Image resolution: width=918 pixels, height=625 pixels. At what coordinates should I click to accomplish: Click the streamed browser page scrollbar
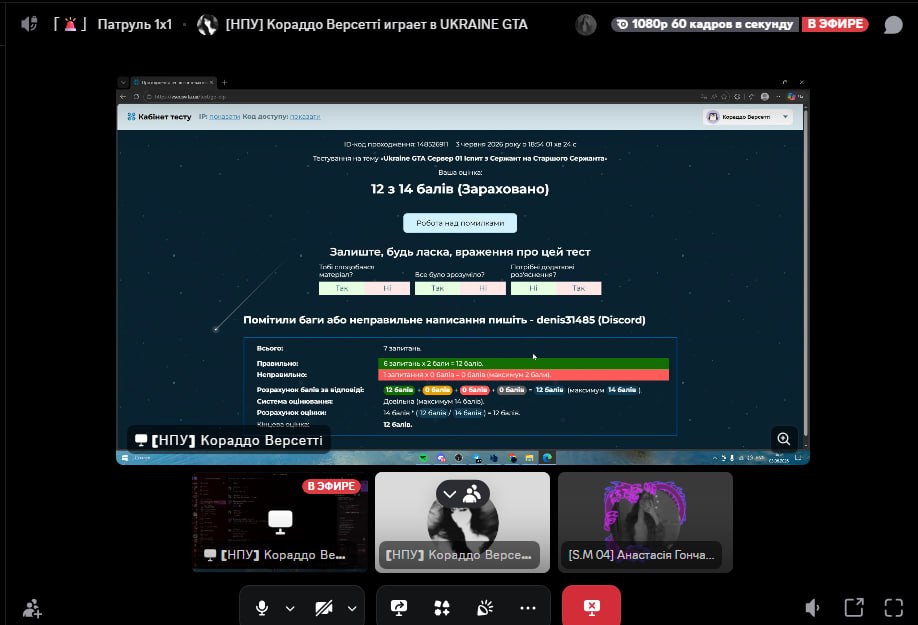(806, 275)
